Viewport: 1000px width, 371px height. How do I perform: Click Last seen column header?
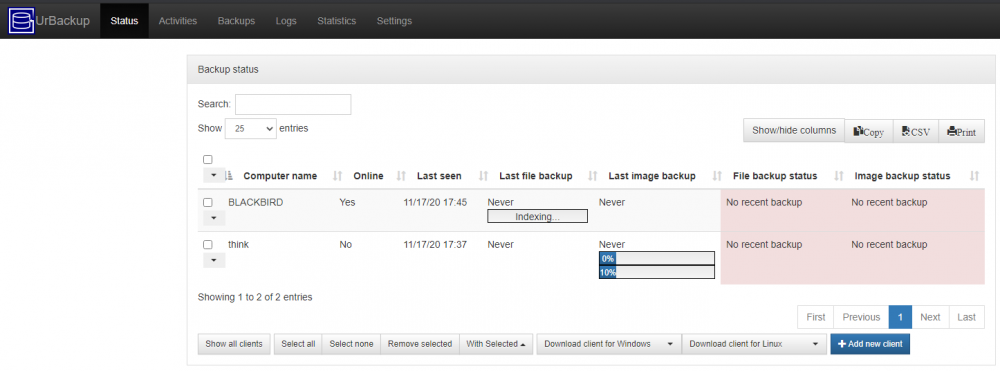click(439, 176)
